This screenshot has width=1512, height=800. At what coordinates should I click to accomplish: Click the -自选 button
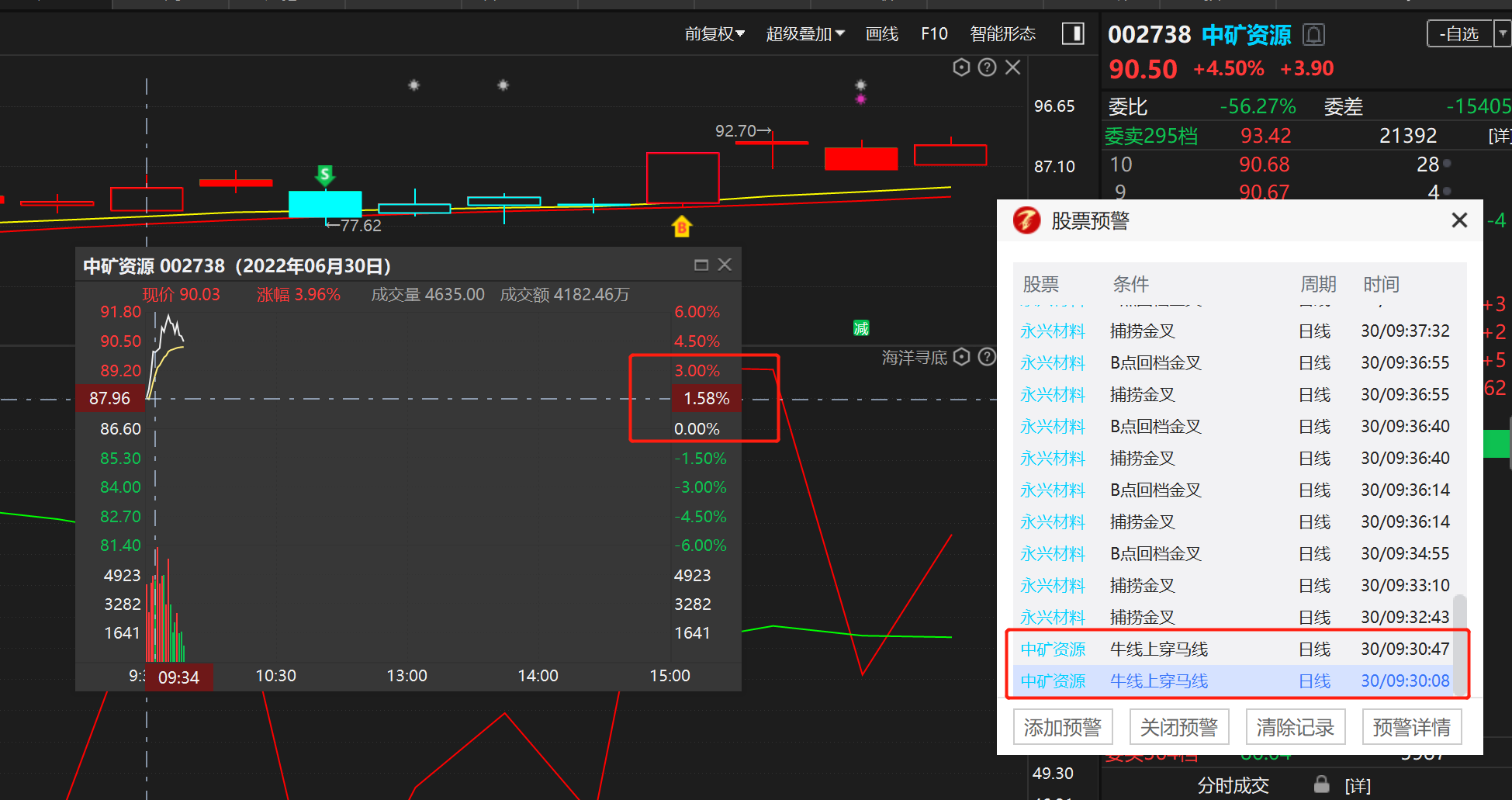1460,33
